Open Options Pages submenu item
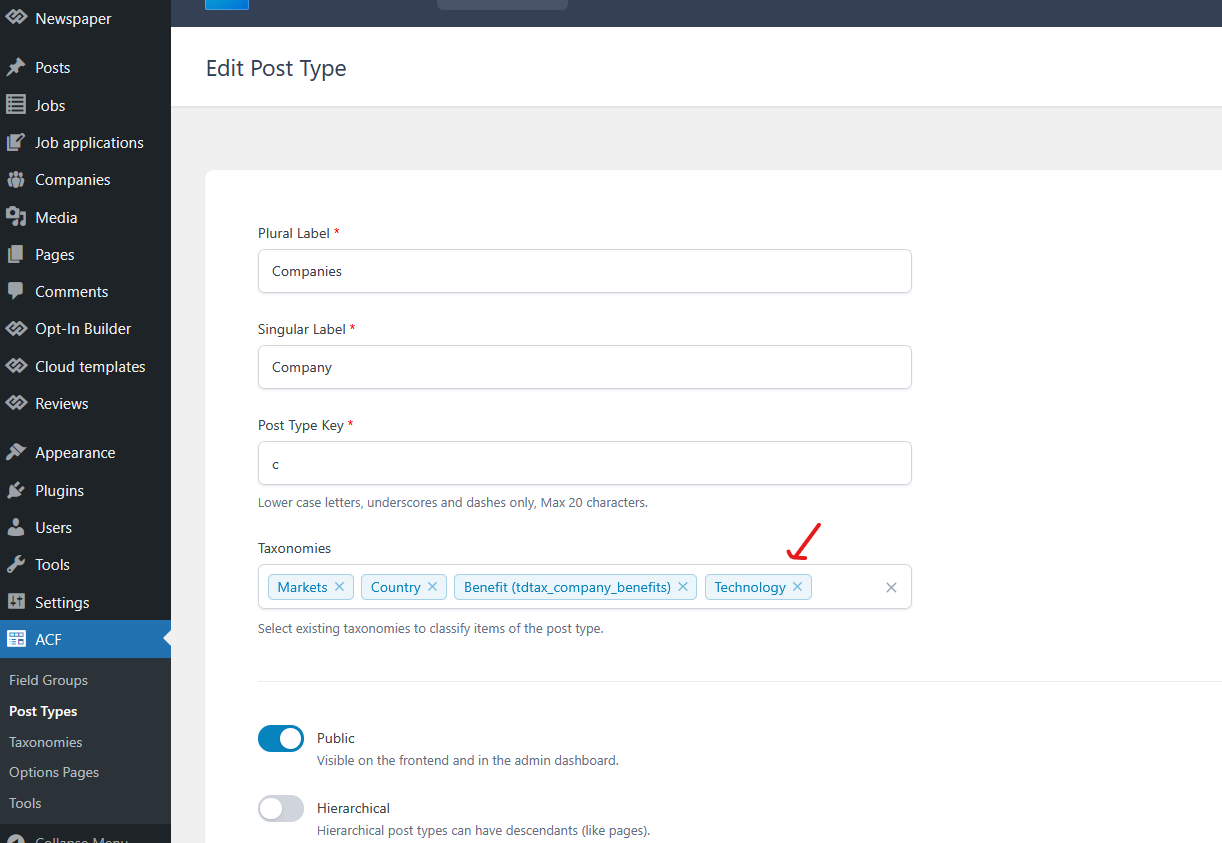Viewport: 1222px width, 843px height. tap(54, 772)
